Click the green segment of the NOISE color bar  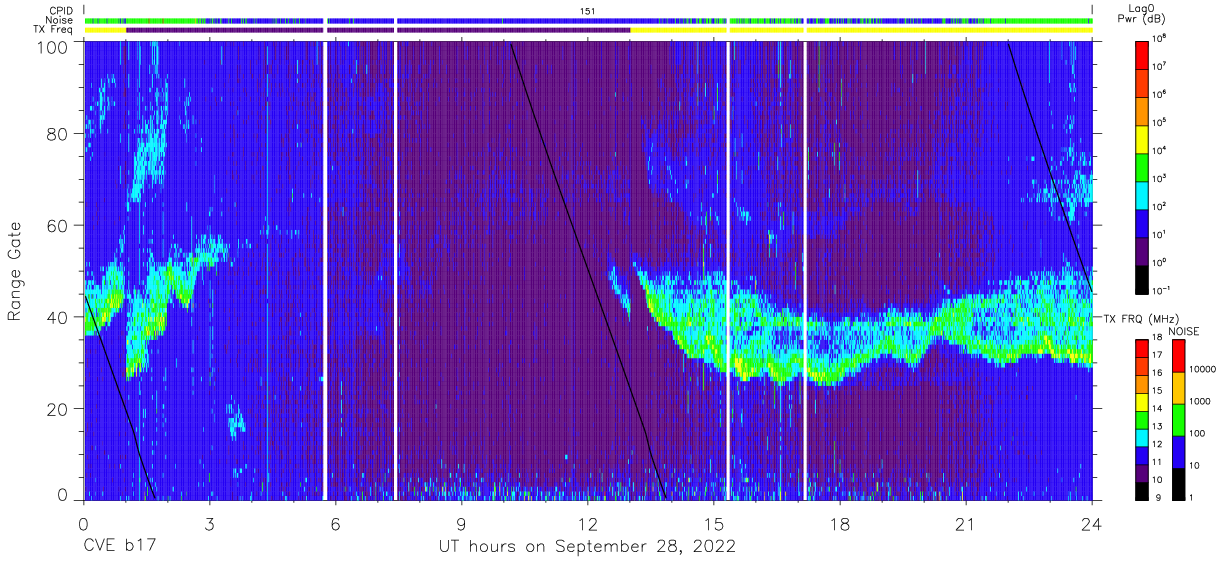[x=1178, y=419]
